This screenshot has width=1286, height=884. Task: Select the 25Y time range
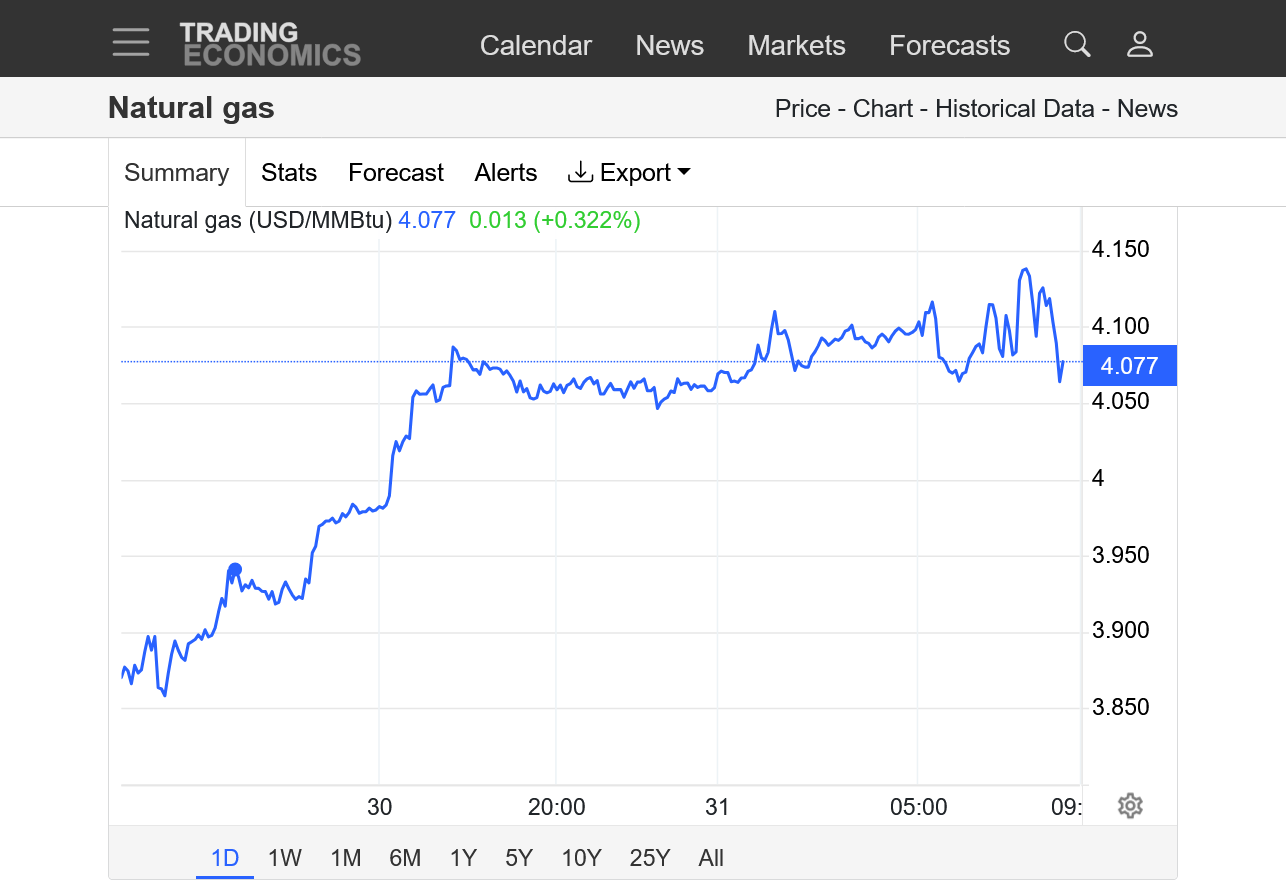point(650,858)
